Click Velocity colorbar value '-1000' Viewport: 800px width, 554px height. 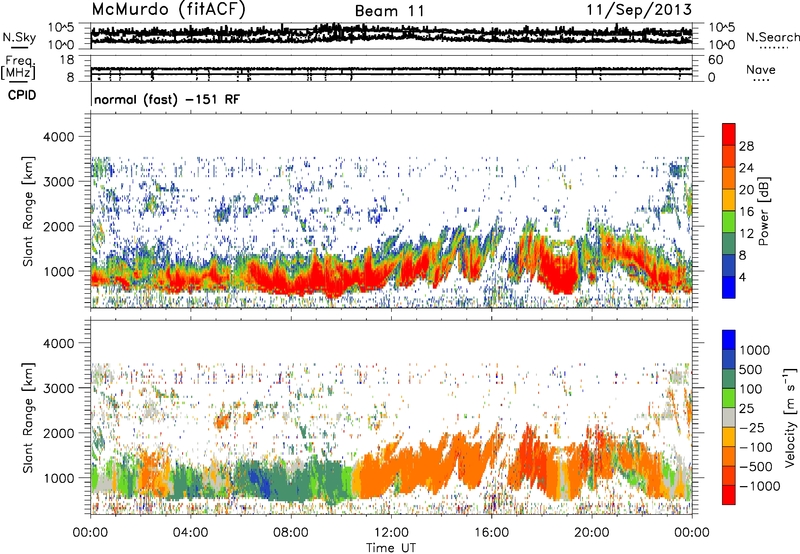(x=759, y=486)
